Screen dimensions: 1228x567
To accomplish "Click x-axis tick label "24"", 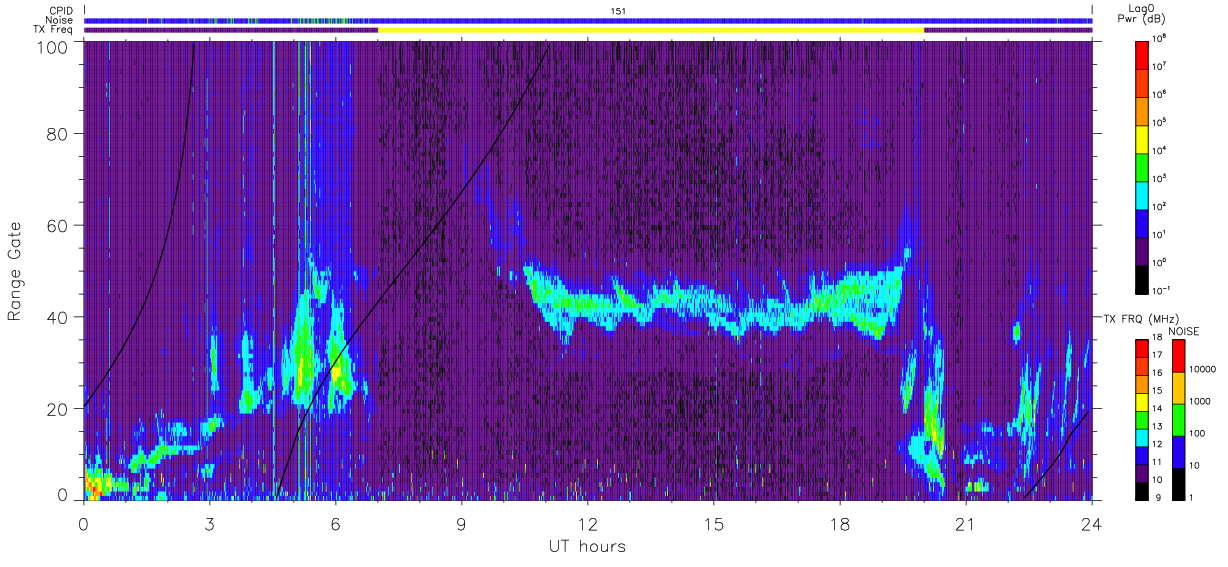I will point(1091,524).
